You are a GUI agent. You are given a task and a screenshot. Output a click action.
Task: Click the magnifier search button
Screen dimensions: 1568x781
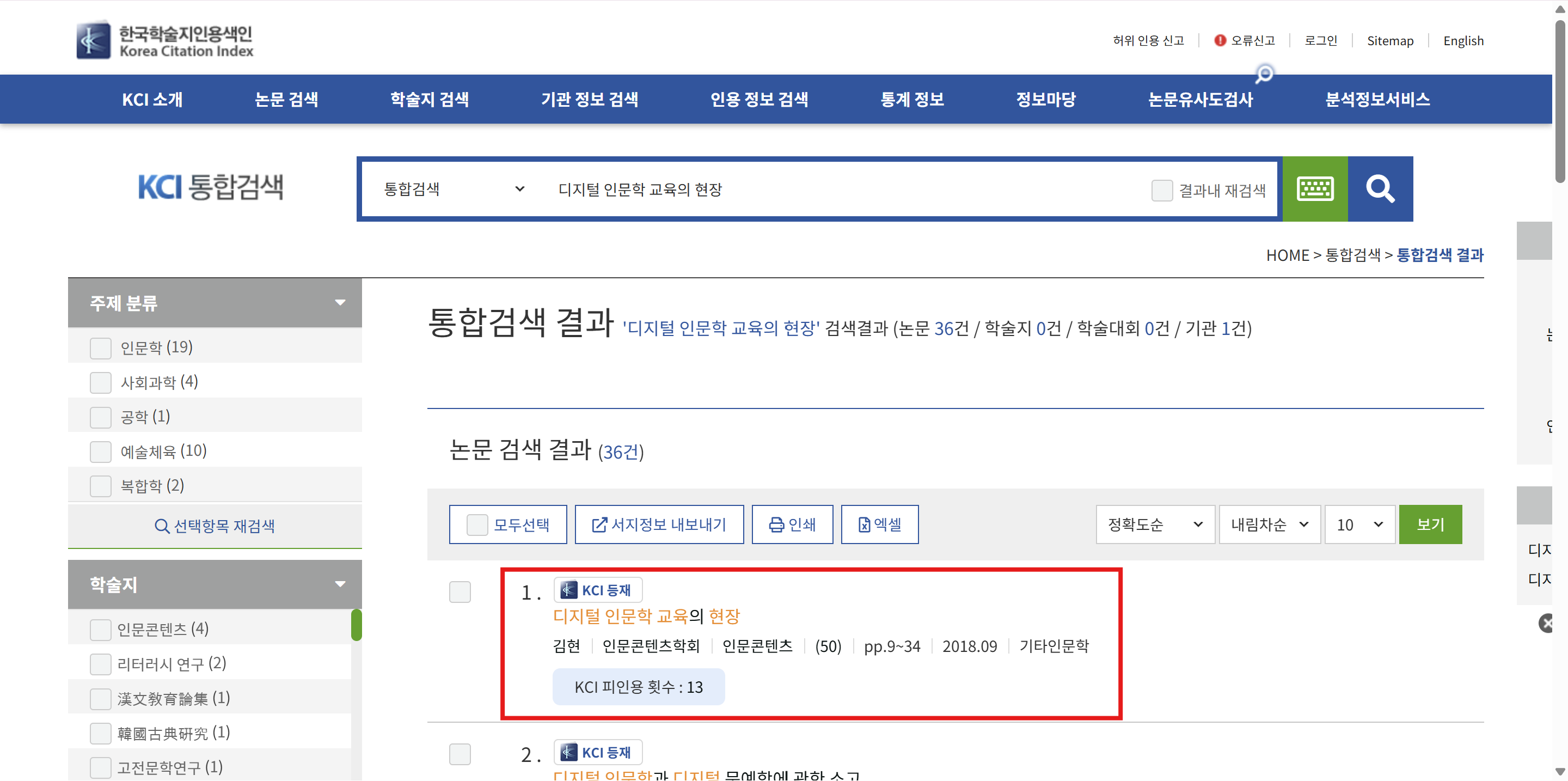coord(1379,188)
